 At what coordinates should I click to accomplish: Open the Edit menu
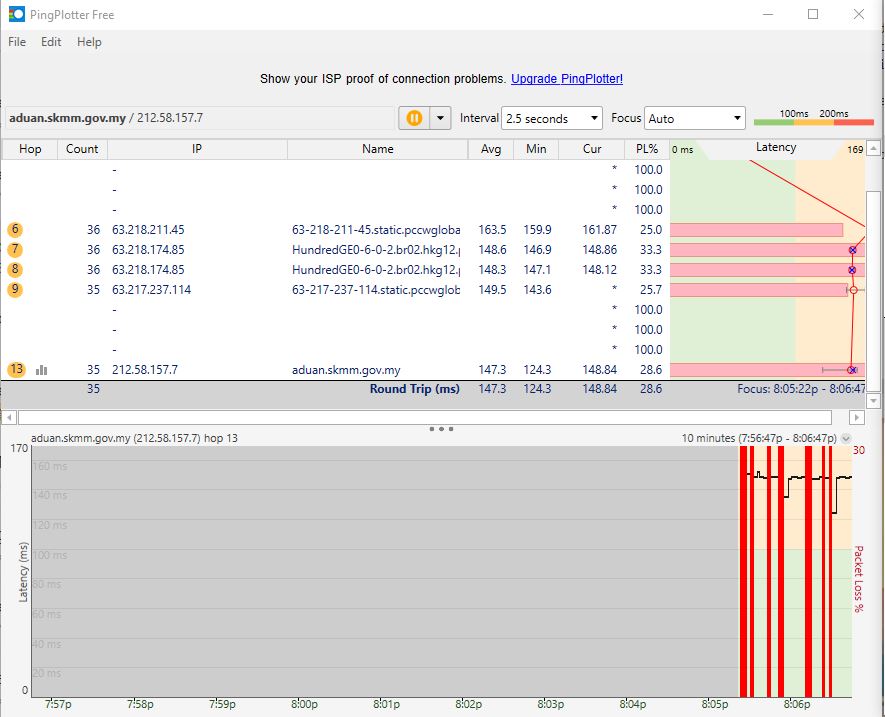[x=51, y=42]
